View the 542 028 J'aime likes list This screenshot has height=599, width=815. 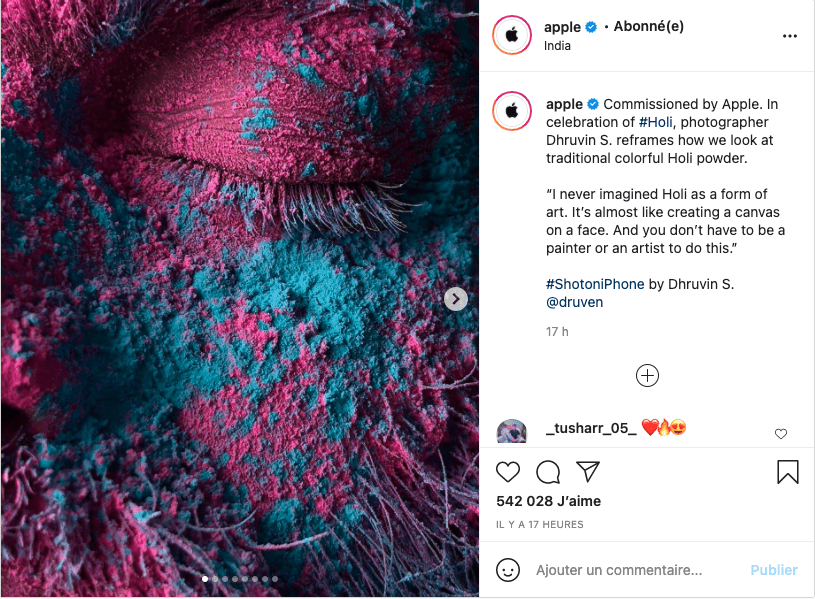[548, 501]
